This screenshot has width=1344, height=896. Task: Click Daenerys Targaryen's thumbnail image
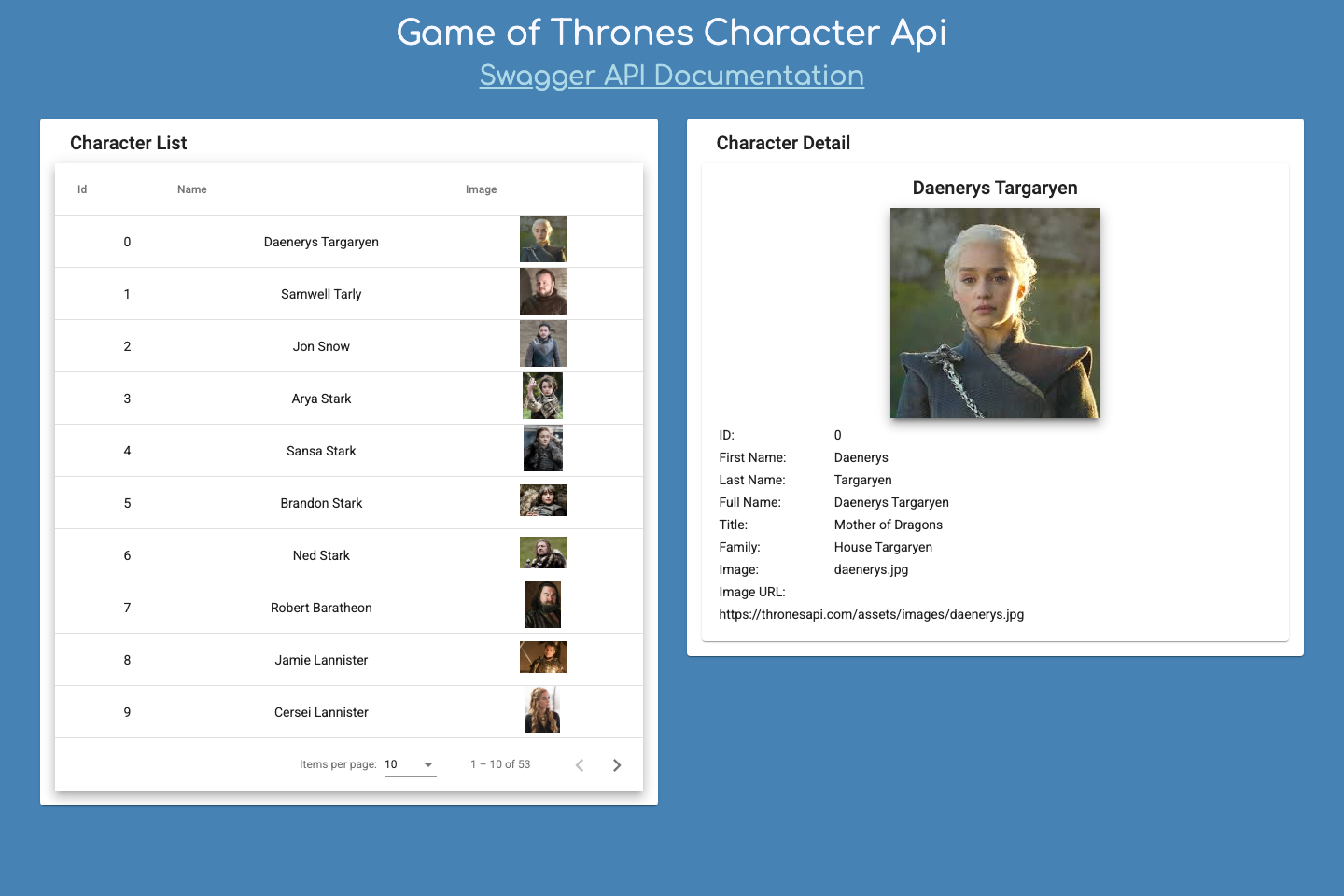(x=542, y=239)
